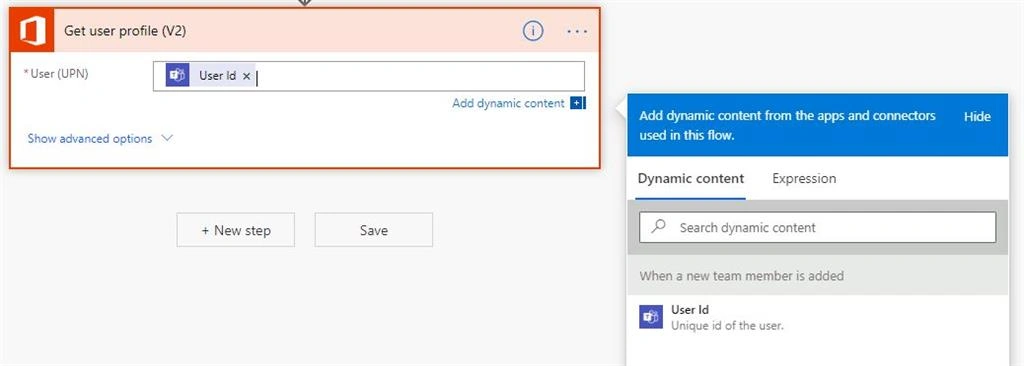
Task: Click the Add dynamic content link
Action: pos(508,103)
